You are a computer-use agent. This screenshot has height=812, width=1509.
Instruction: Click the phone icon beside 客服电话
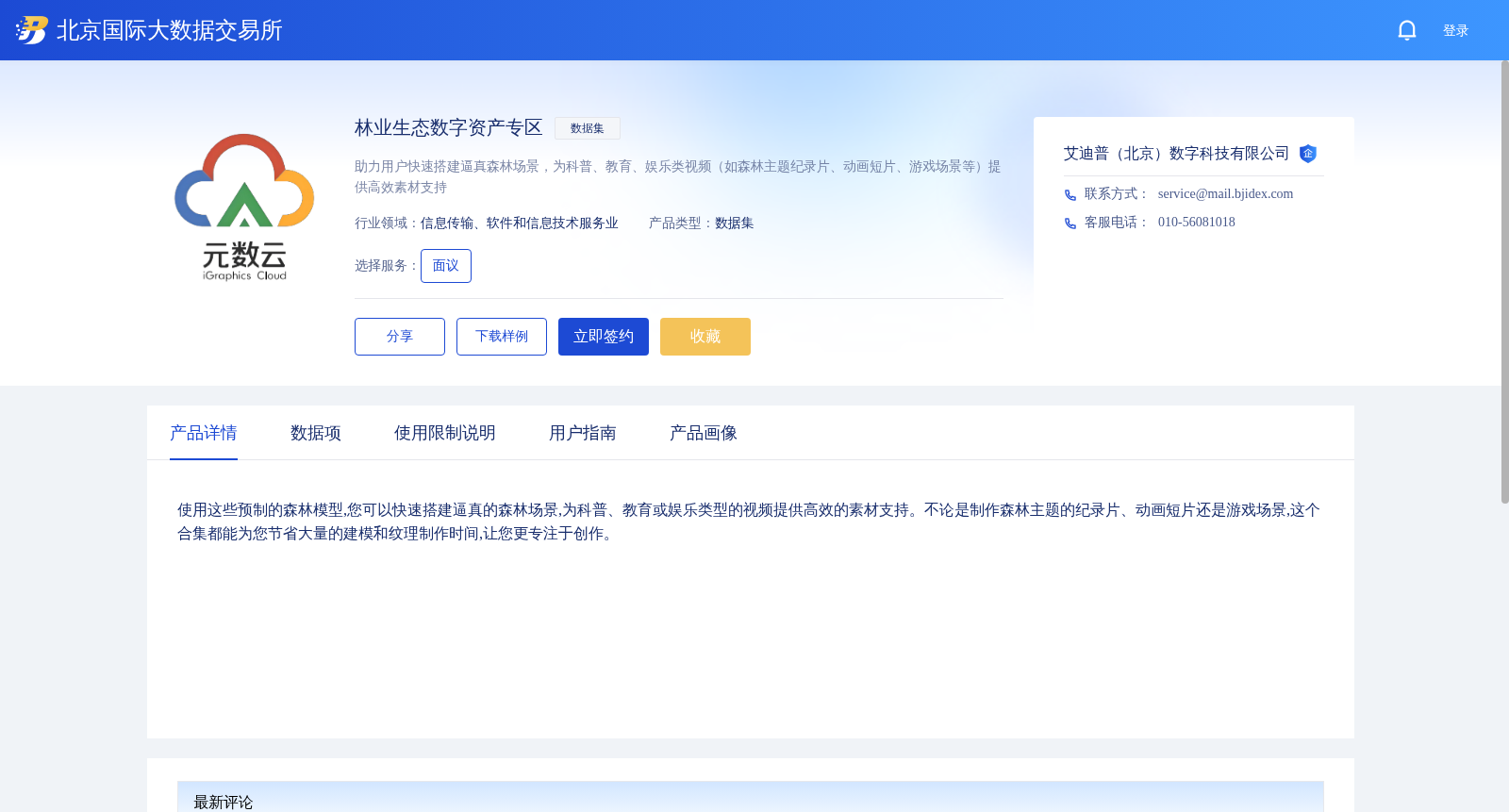[x=1070, y=224]
